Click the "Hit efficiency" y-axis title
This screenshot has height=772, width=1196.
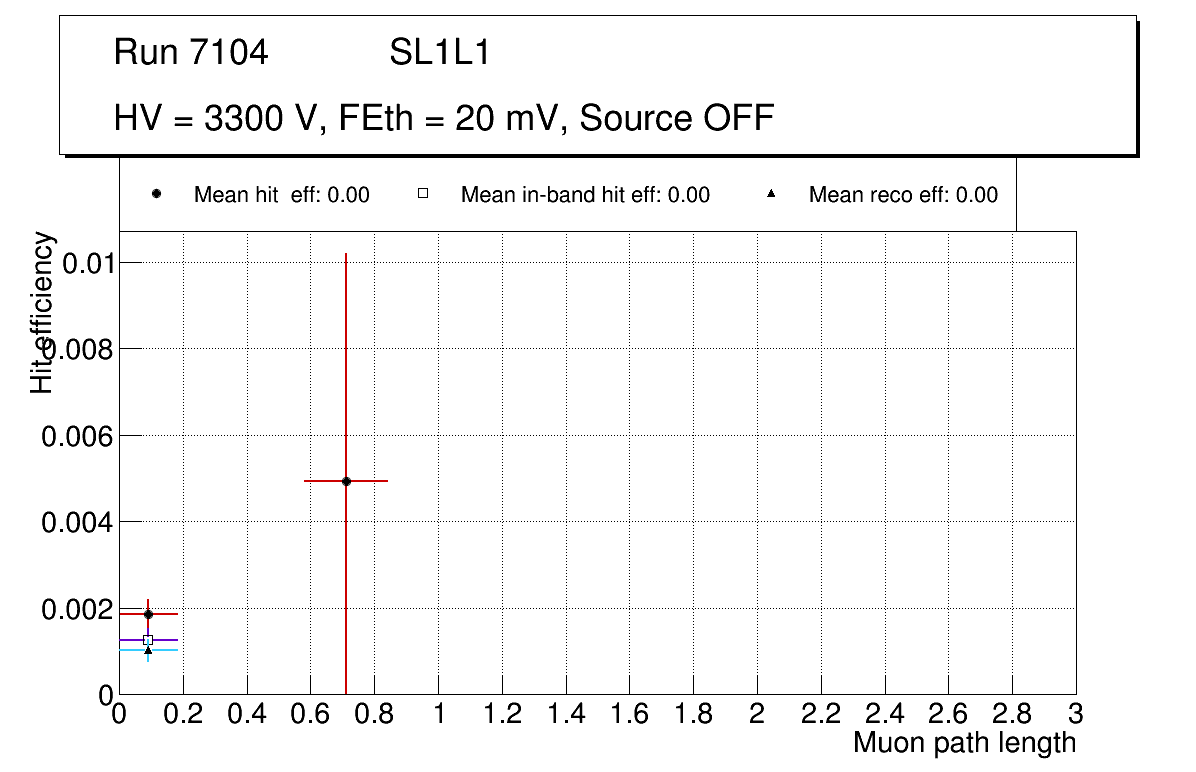coord(43,312)
